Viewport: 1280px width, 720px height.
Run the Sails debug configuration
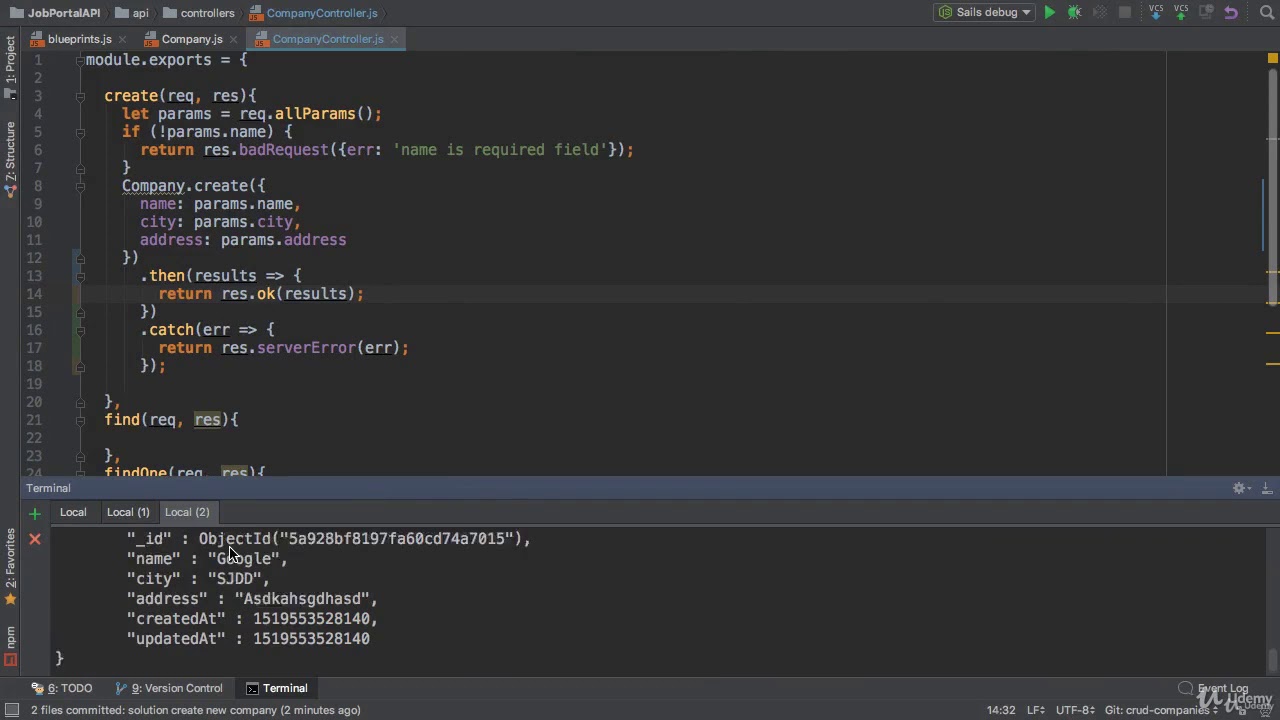1049,13
